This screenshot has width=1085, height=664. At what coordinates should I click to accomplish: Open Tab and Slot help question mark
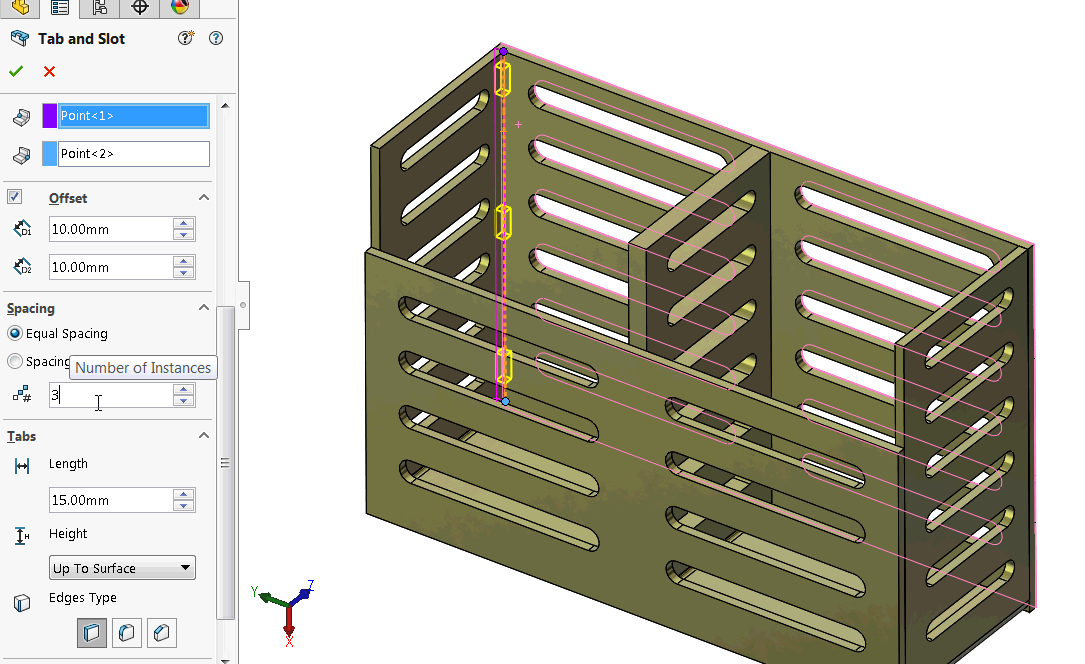[216, 38]
